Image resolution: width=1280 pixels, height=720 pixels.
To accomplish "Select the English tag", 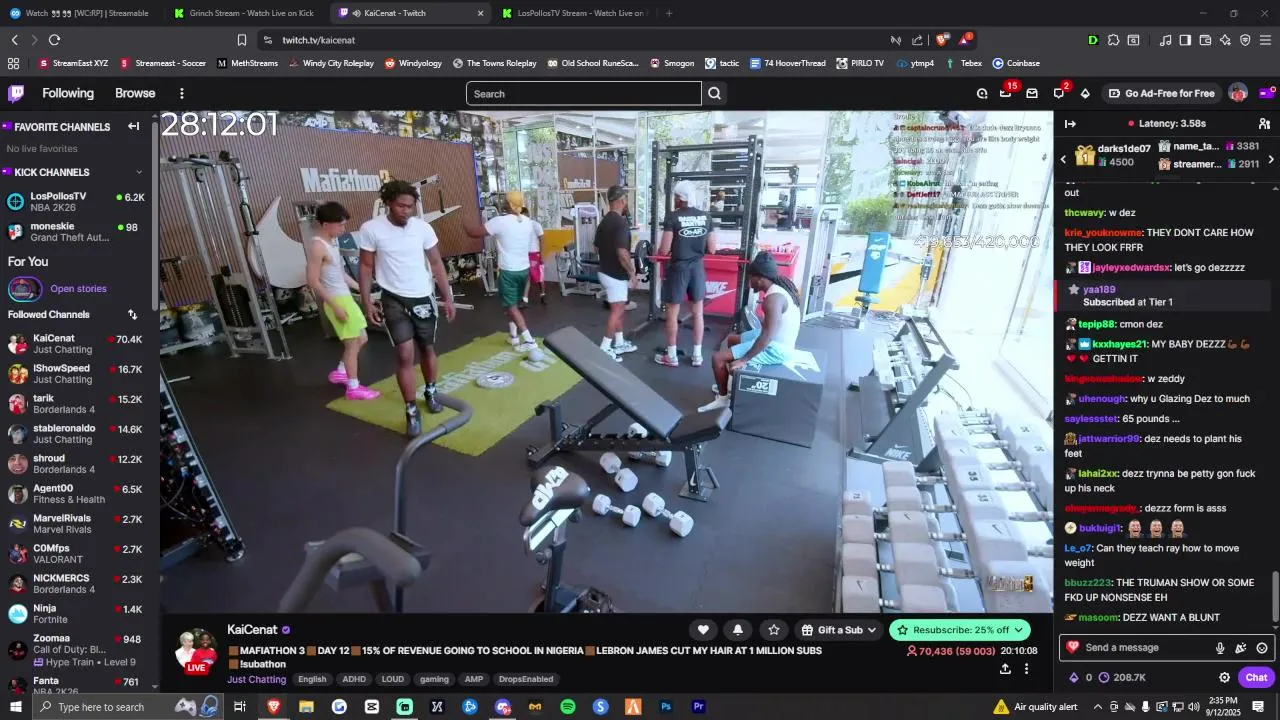I will (312, 679).
